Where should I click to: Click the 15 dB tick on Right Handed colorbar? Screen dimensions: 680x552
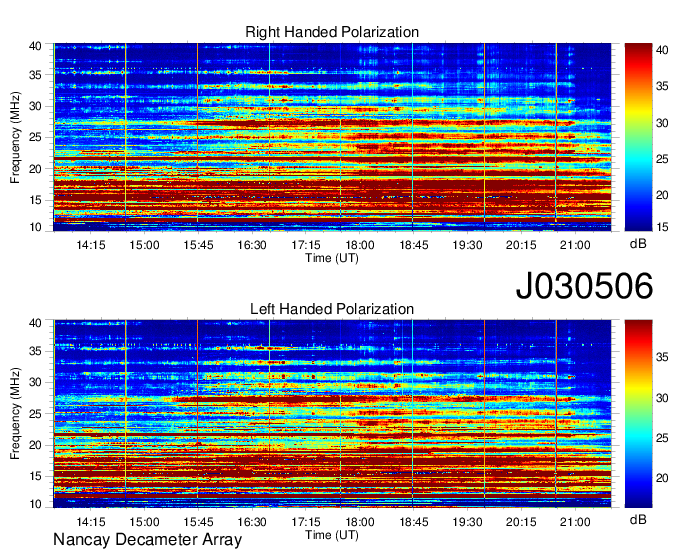click(662, 227)
